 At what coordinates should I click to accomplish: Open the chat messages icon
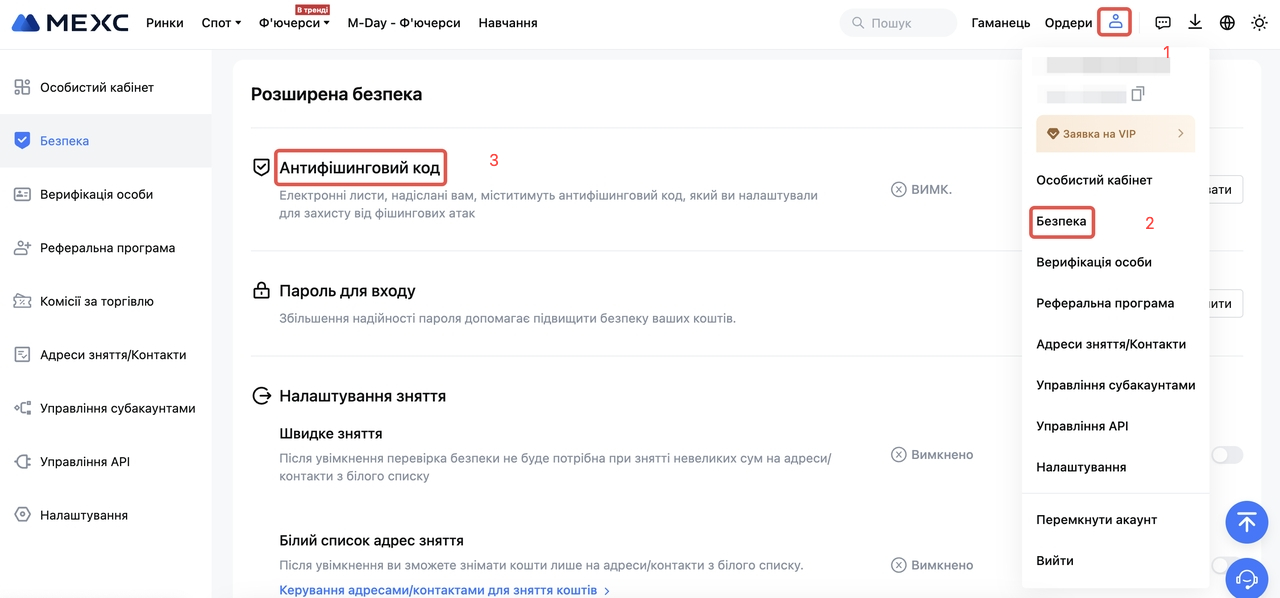click(x=1163, y=22)
